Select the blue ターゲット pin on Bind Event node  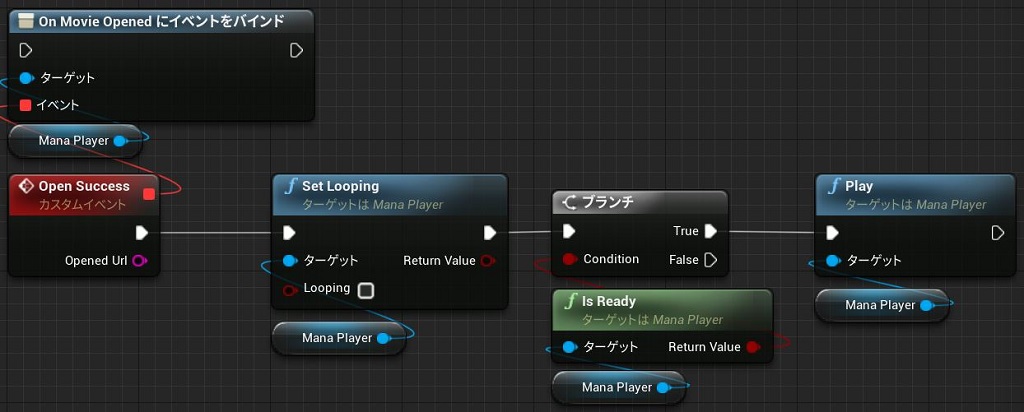pyautogui.click(x=26, y=78)
